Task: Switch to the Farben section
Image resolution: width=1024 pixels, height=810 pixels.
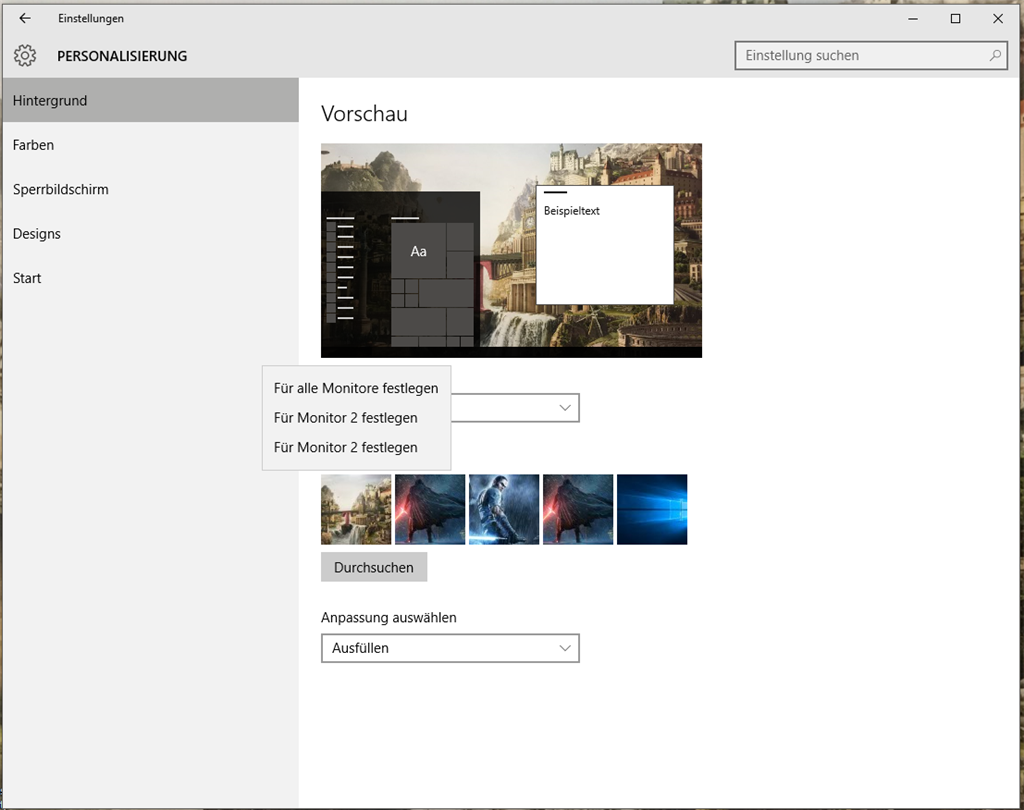Action: click(150, 144)
